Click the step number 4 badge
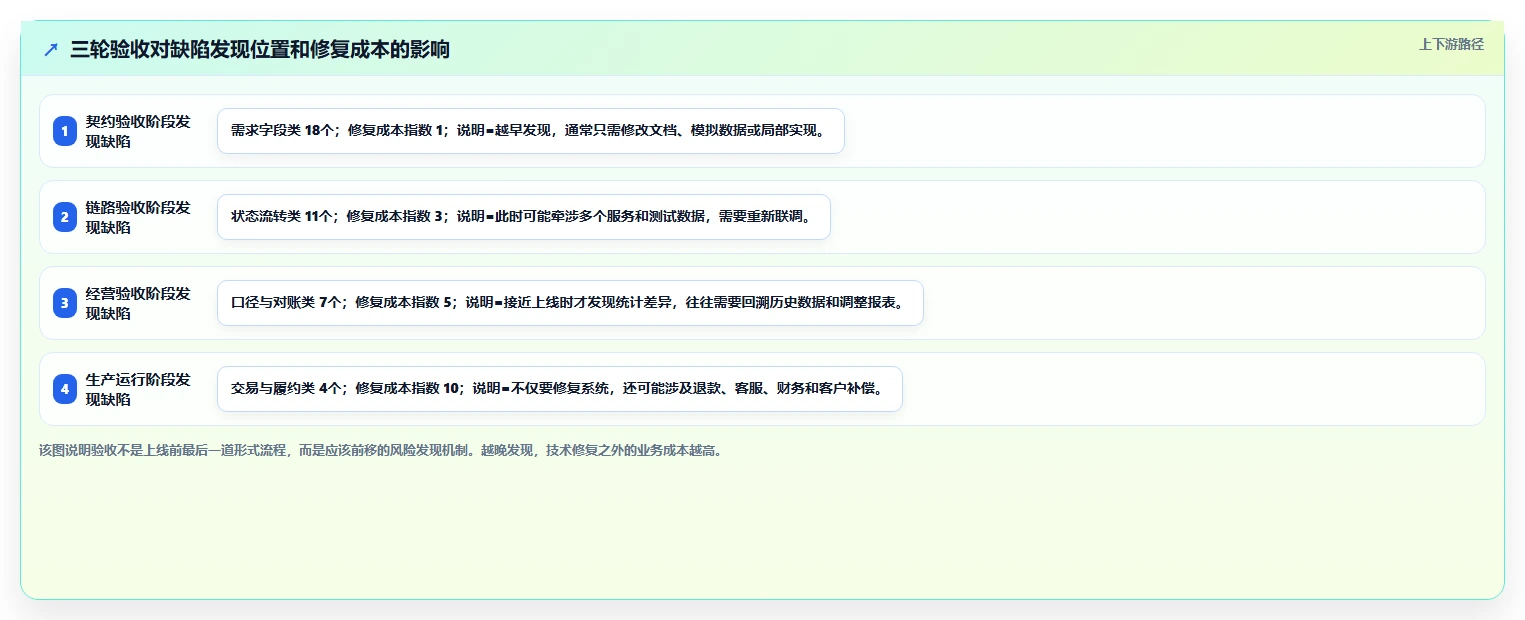 coord(65,389)
